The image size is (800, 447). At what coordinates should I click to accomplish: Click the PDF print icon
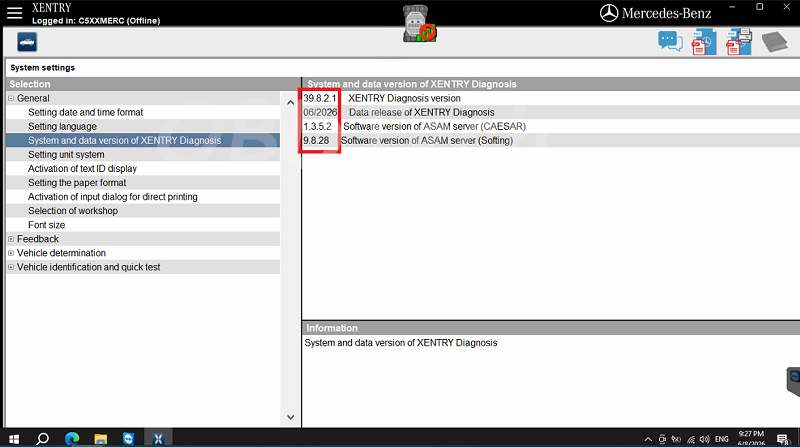[x=739, y=42]
